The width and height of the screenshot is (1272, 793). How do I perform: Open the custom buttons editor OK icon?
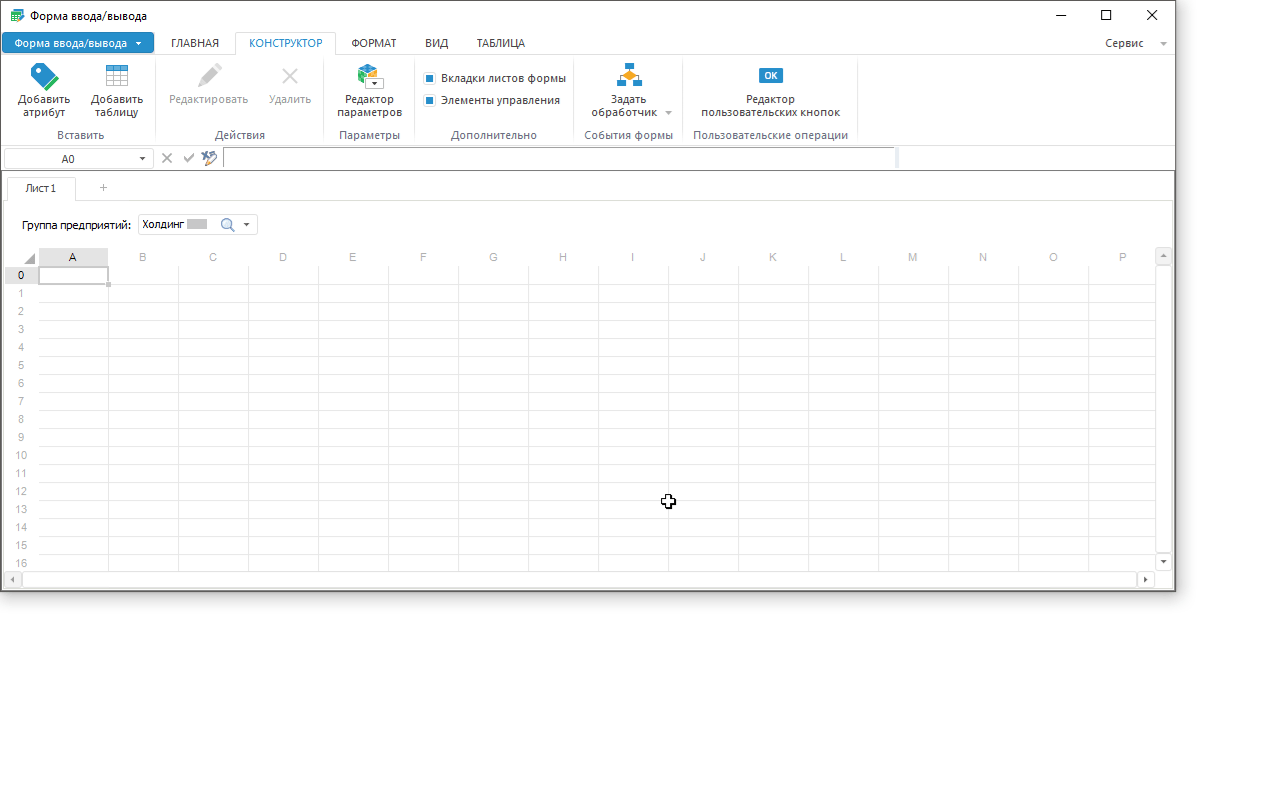[770, 75]
